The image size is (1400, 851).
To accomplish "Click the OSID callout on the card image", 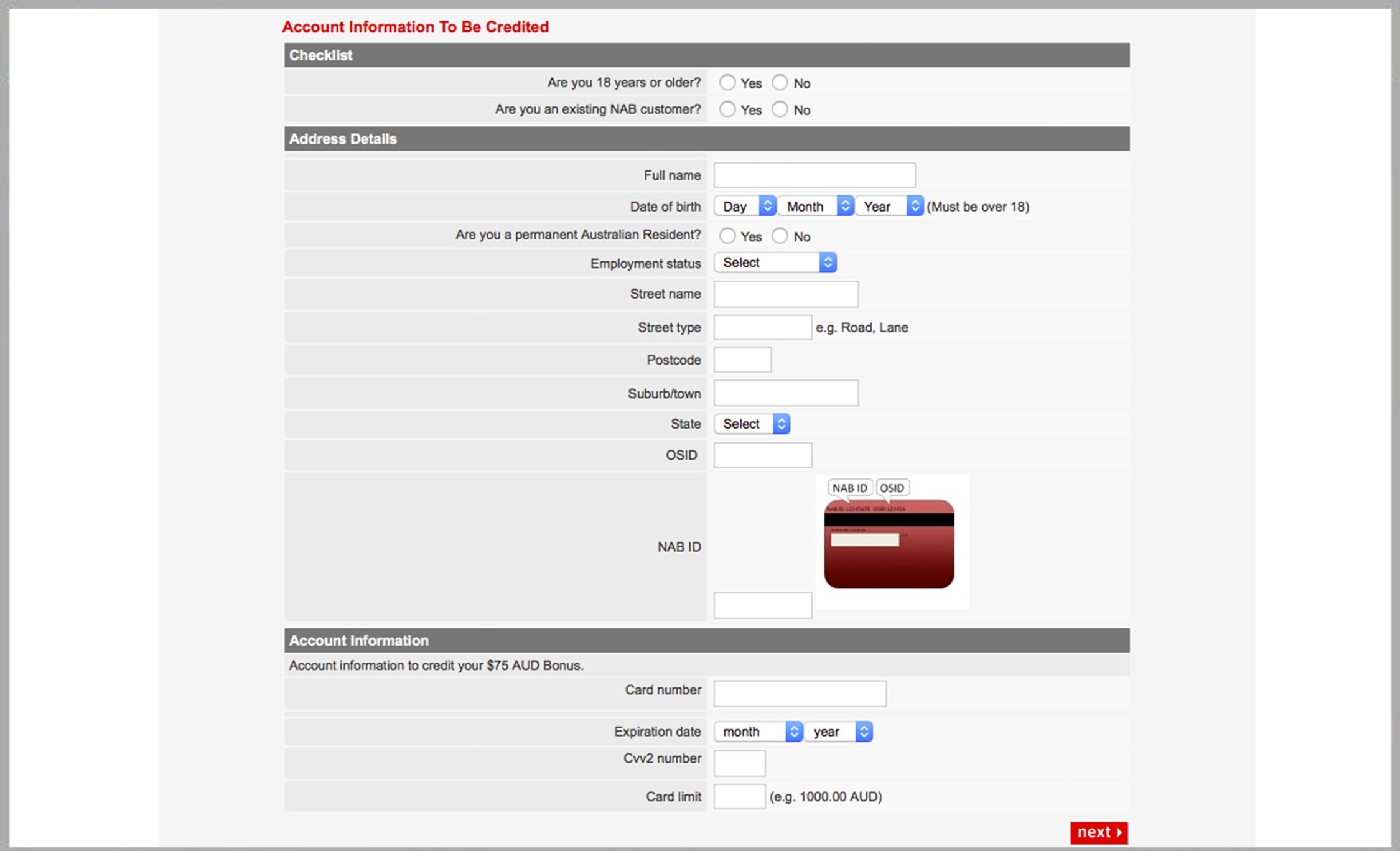I will tap(892, 487).
